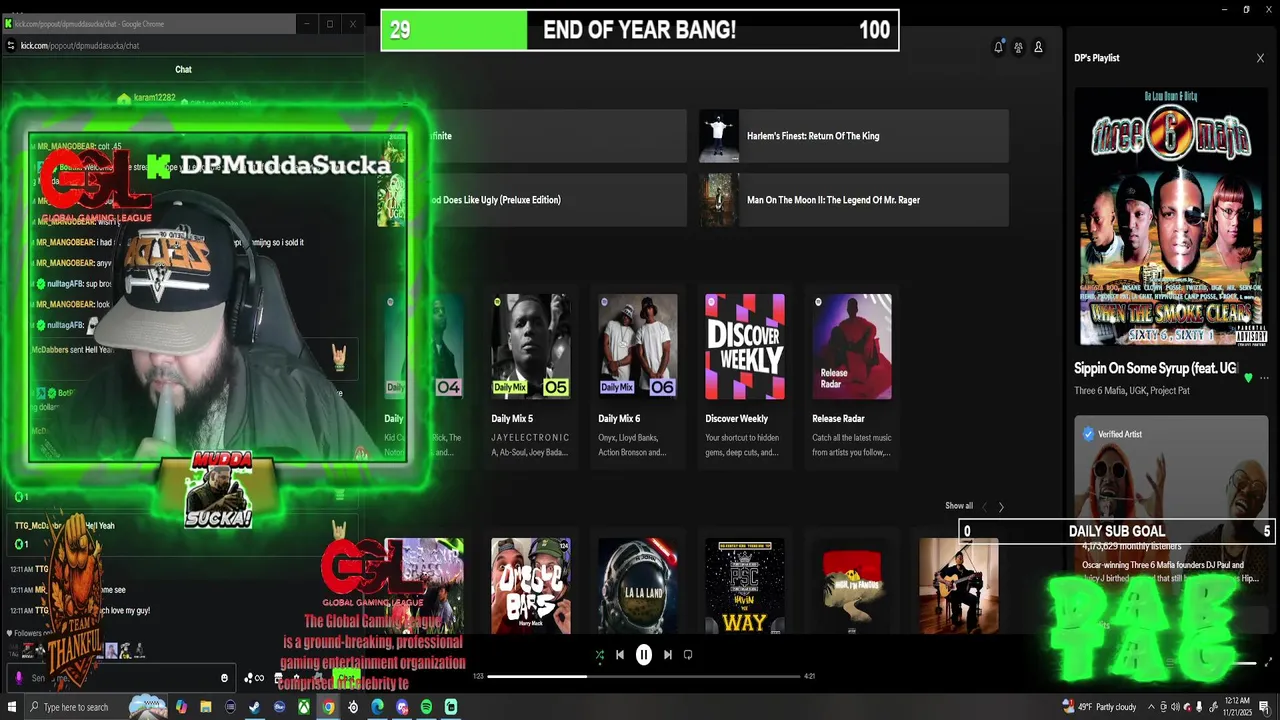
Task: Open Spotify from taskbar
Action: click(426, 707)
